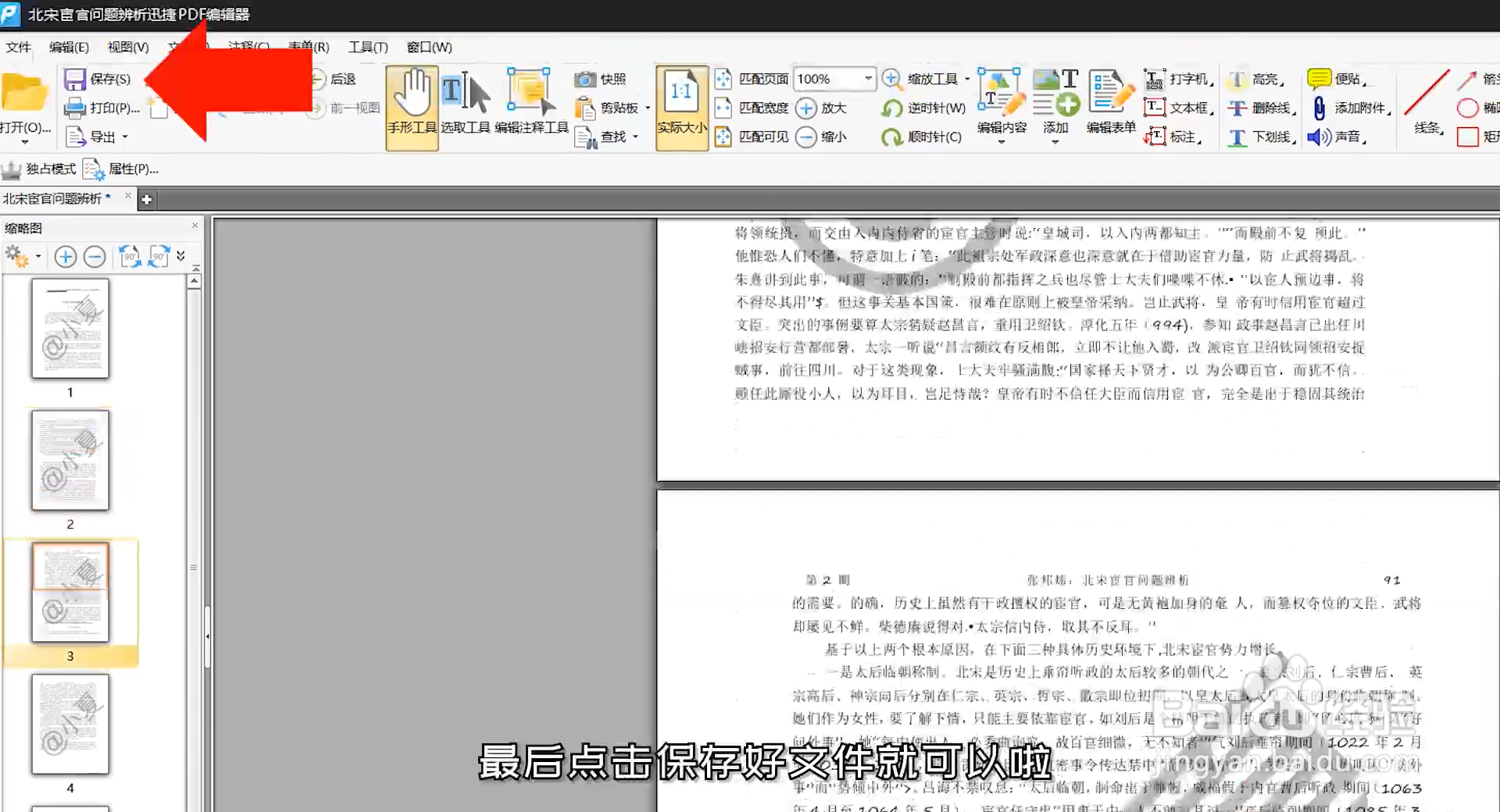Select the 删除线 strikethrough tool
The height and width of the screenshot is (812, 1500).
pos(1261,108)
